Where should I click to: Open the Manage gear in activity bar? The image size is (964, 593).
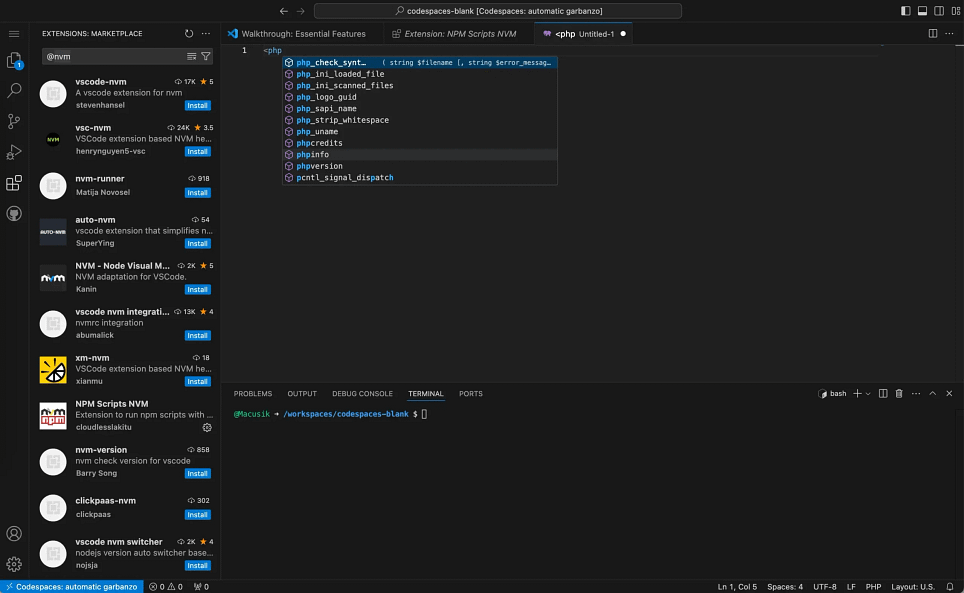coord(14,564)
